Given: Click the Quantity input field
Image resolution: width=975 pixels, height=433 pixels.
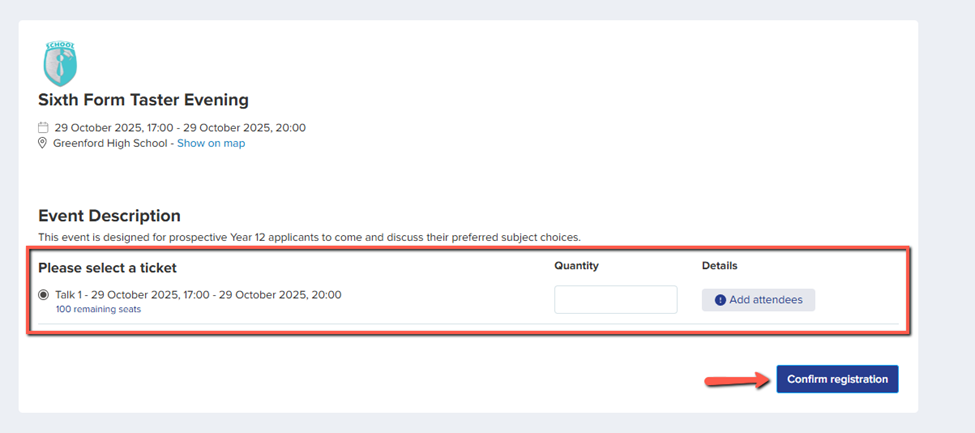Looking at the screenshot, I should tap(615, 300).
